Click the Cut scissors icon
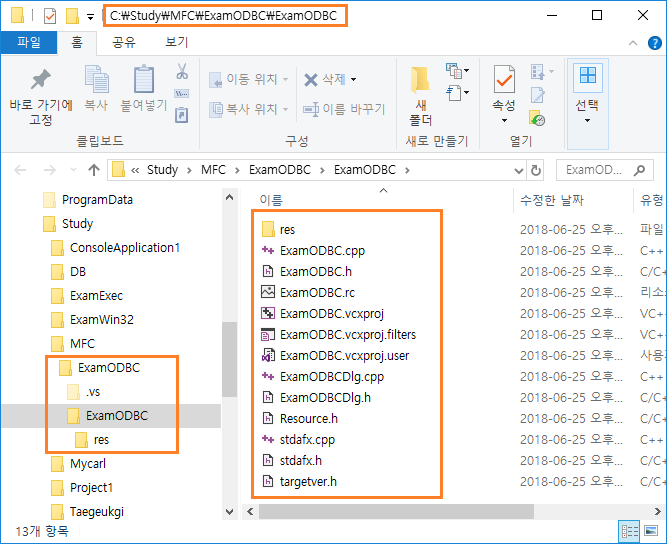 (x=182, y=71)
